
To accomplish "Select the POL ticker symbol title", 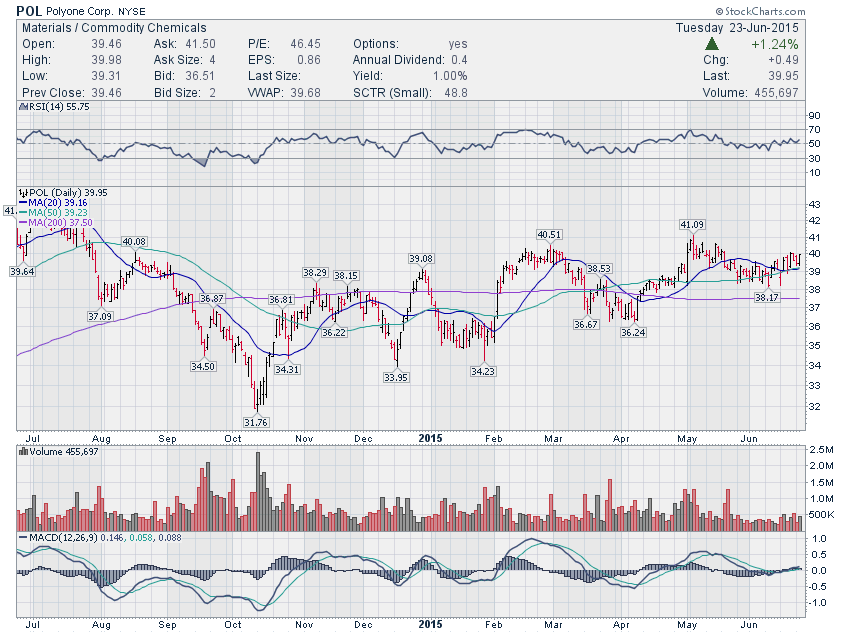I will (x=29, y=11).
